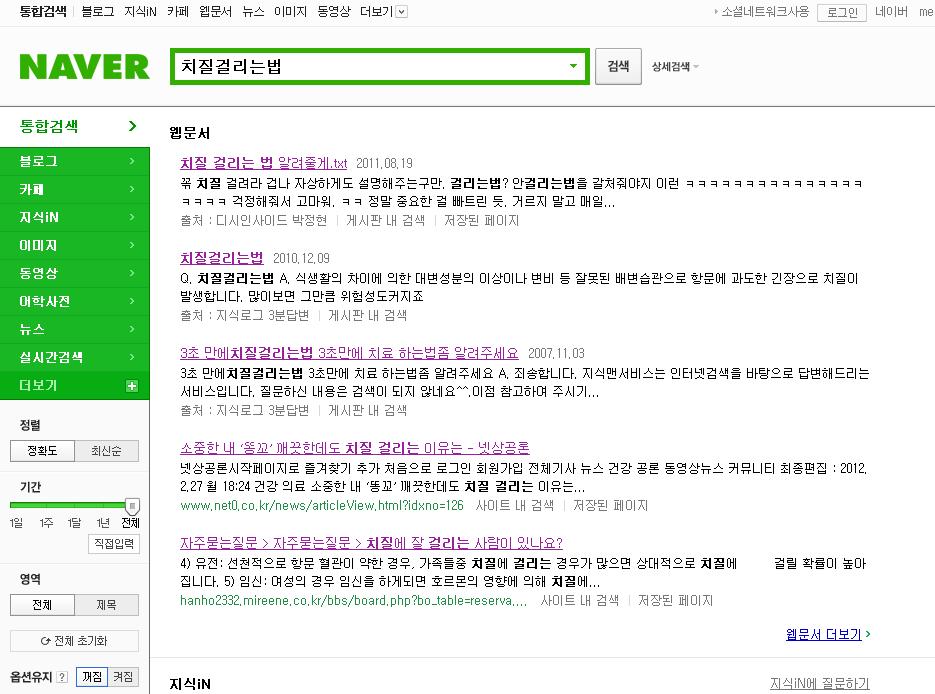Select 이미지 in the top navigation bar
Image resolution: width=935 pixels, height=694 pixels.
point(290,11)
